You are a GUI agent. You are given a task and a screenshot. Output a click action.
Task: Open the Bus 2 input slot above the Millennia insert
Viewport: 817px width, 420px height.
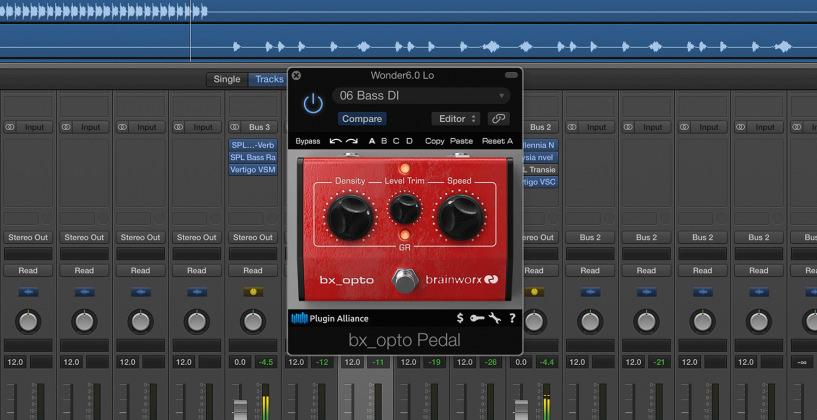click(x=540, y=127)
